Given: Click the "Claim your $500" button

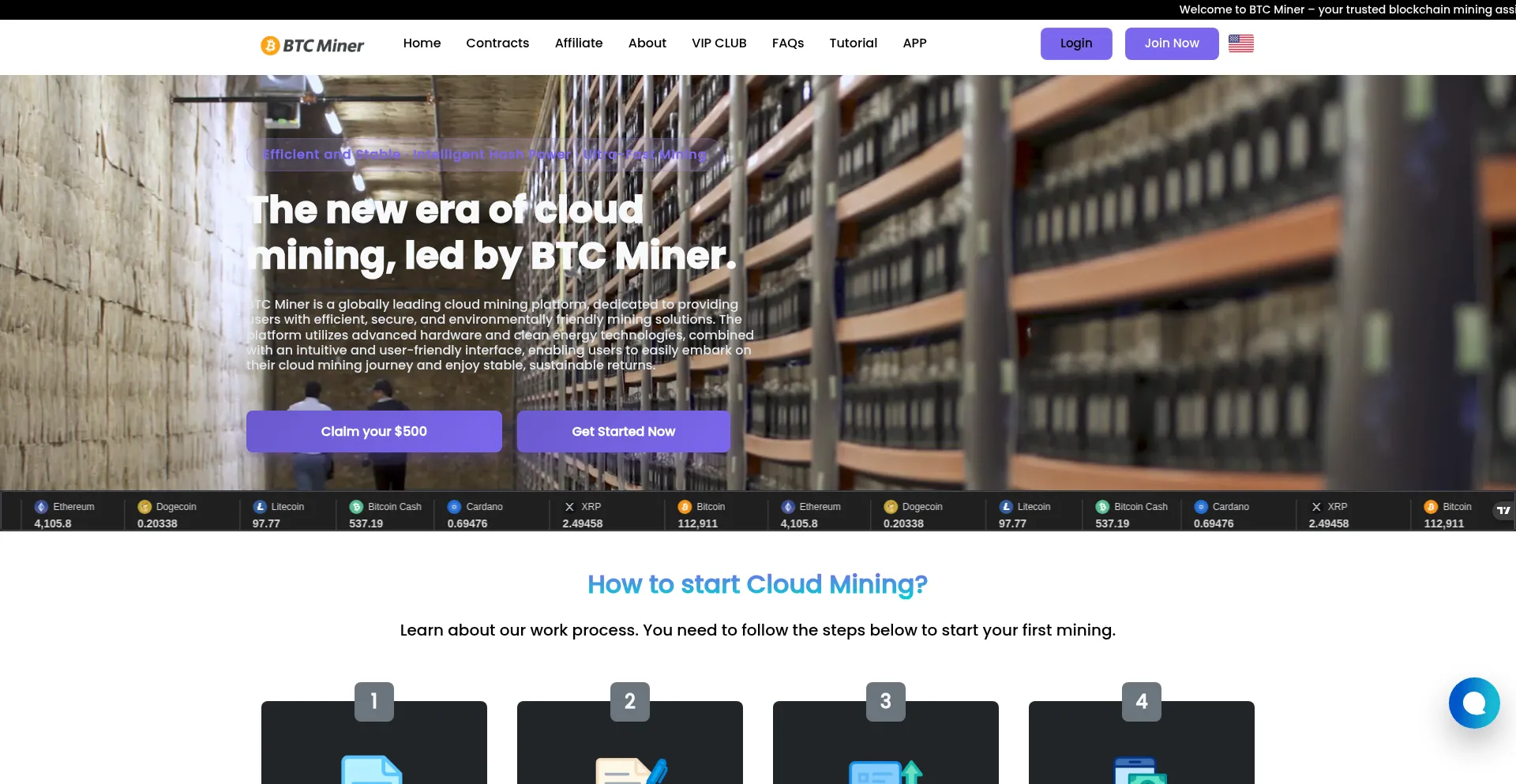Looking at the screenshot, I should click(374, 431).
